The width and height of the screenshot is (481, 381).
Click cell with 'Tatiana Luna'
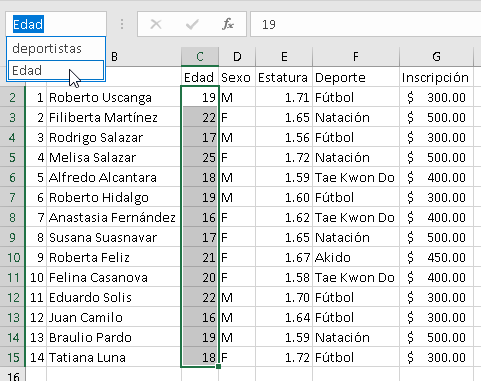click(114, 357)
